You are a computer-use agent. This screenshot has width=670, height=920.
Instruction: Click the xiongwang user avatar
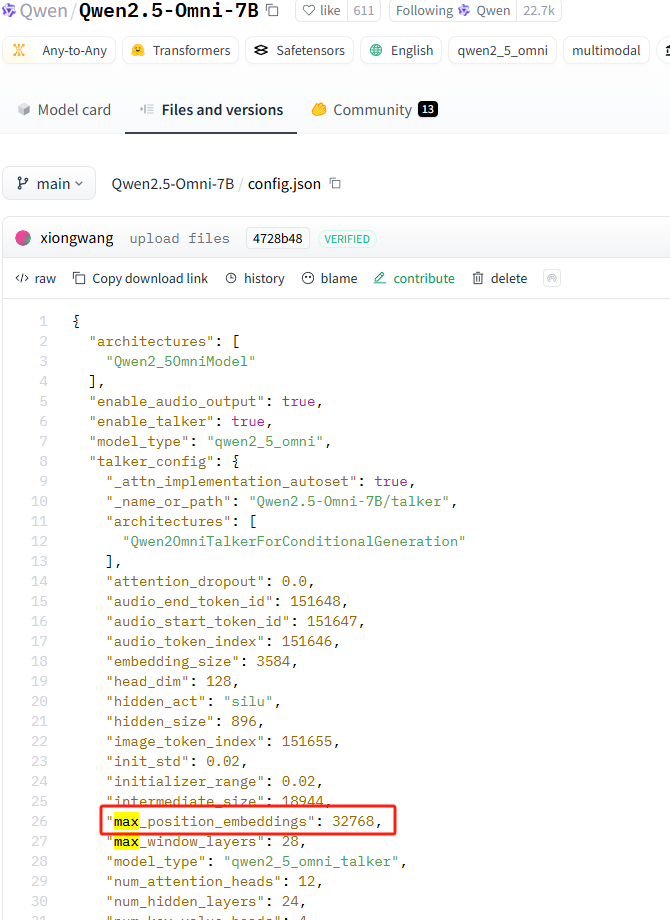23,238
